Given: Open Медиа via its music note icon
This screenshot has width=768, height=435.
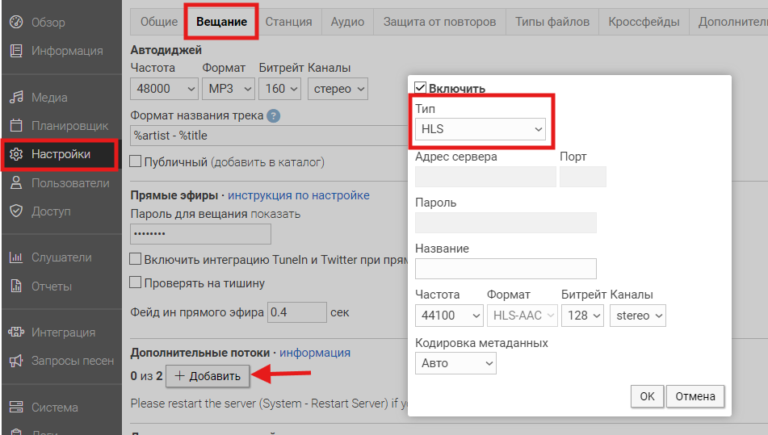Looking at the screenshot, I should [x=16, y=98].
